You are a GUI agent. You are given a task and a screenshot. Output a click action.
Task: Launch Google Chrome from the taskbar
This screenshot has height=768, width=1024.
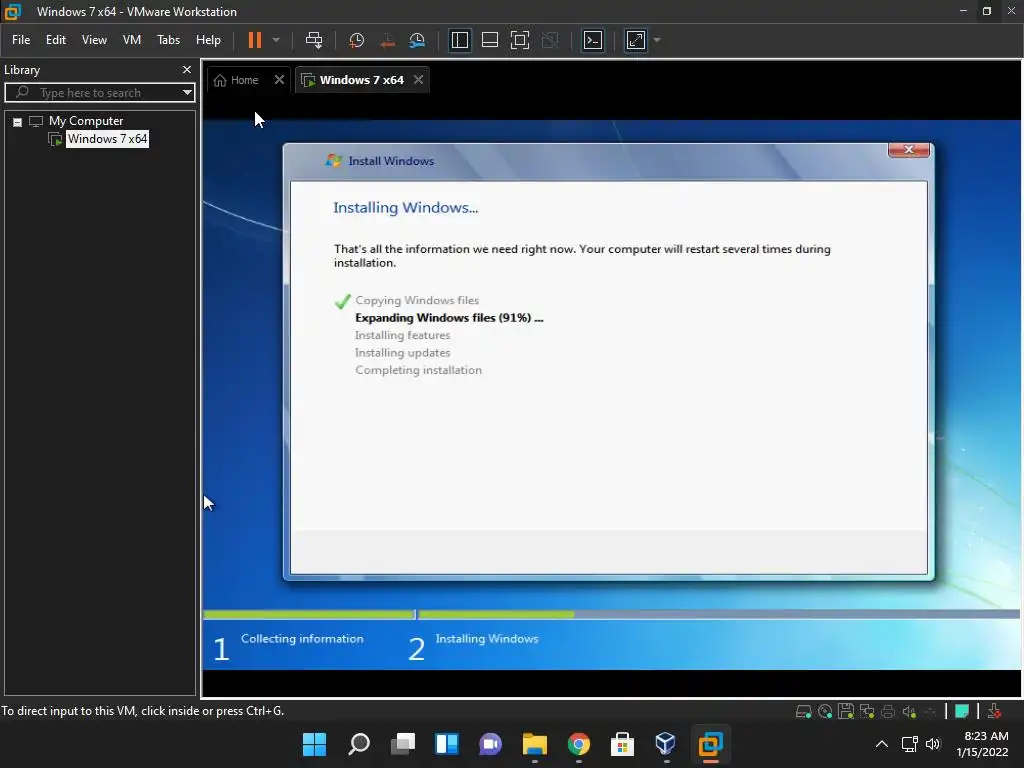tap(579, 744)
